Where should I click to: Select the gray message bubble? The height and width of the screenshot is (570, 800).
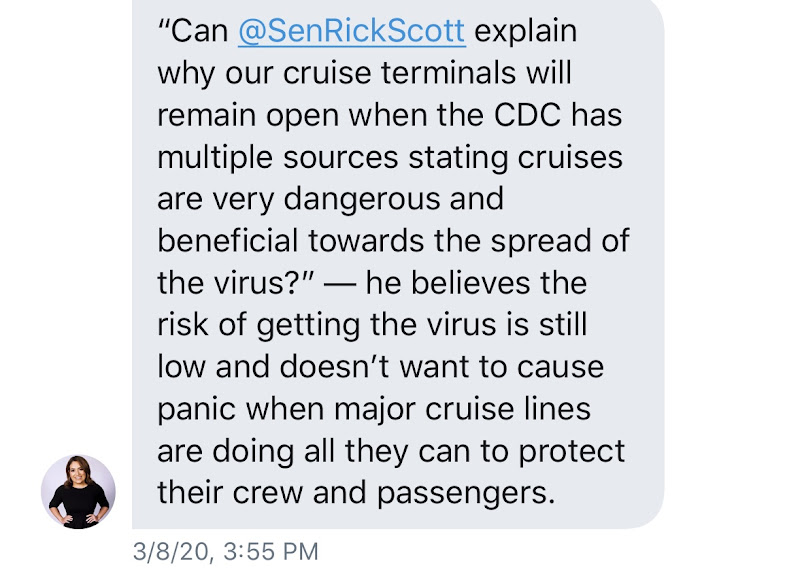click(x=398, y=264)
